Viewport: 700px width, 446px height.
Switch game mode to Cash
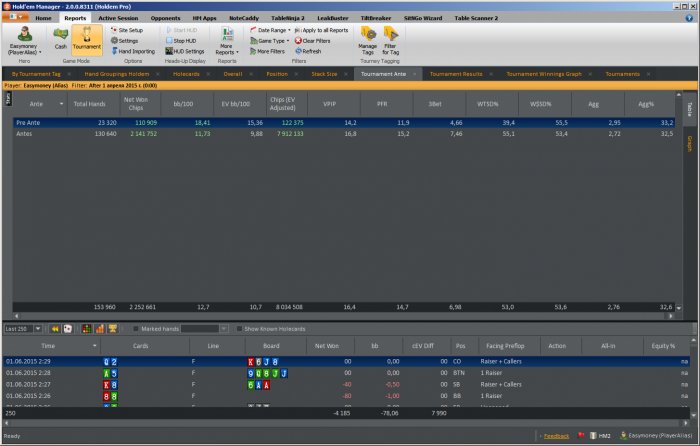[x=61, y=38]
